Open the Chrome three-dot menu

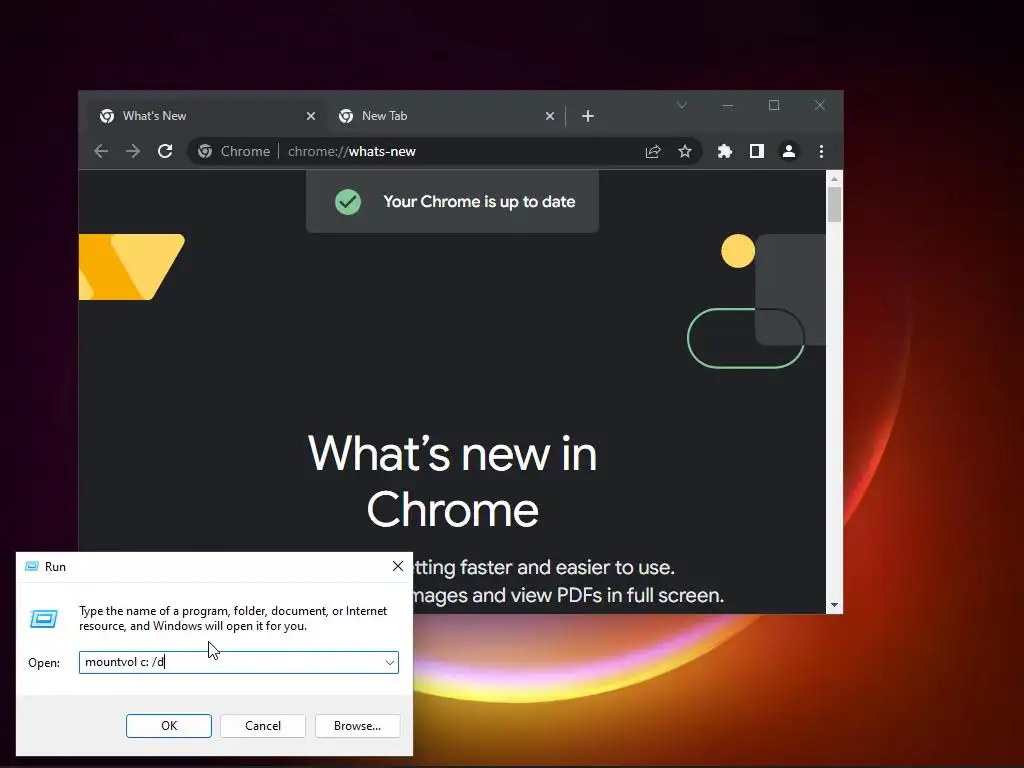tap(821, 152)
